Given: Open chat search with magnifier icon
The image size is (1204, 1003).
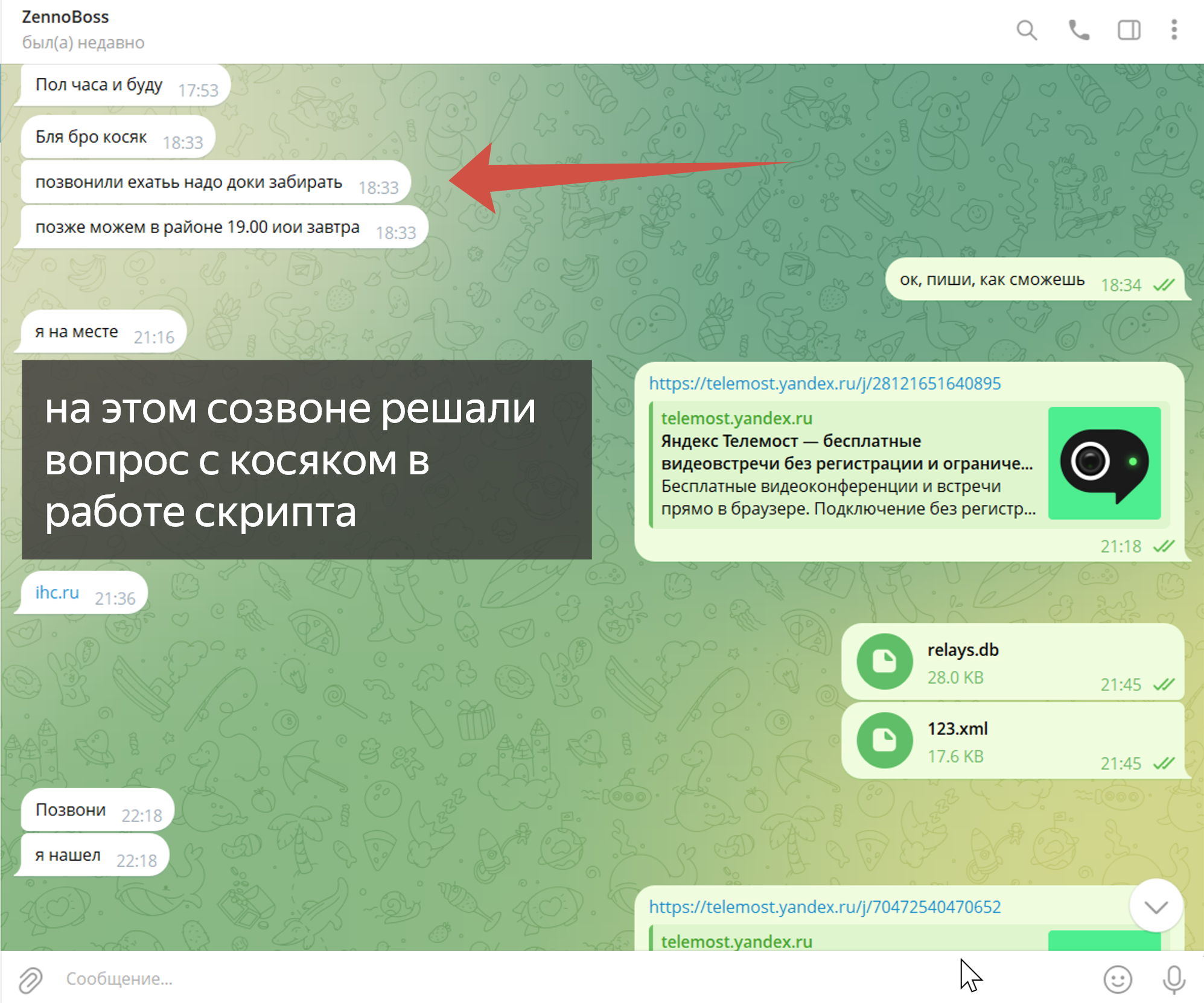Looking at the screenshot, I should 1026,30.
